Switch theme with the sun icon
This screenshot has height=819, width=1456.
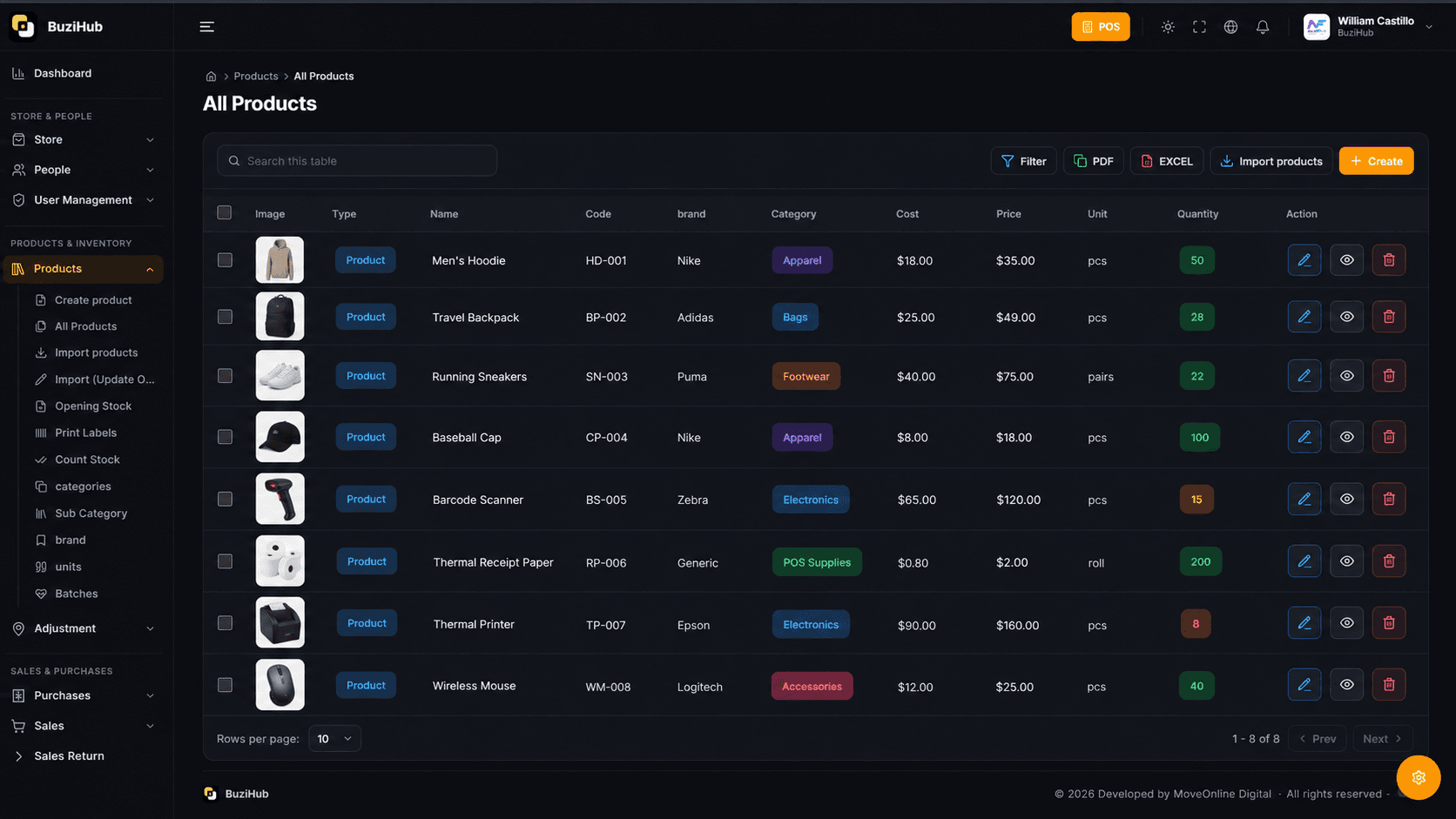[1168, 27]
